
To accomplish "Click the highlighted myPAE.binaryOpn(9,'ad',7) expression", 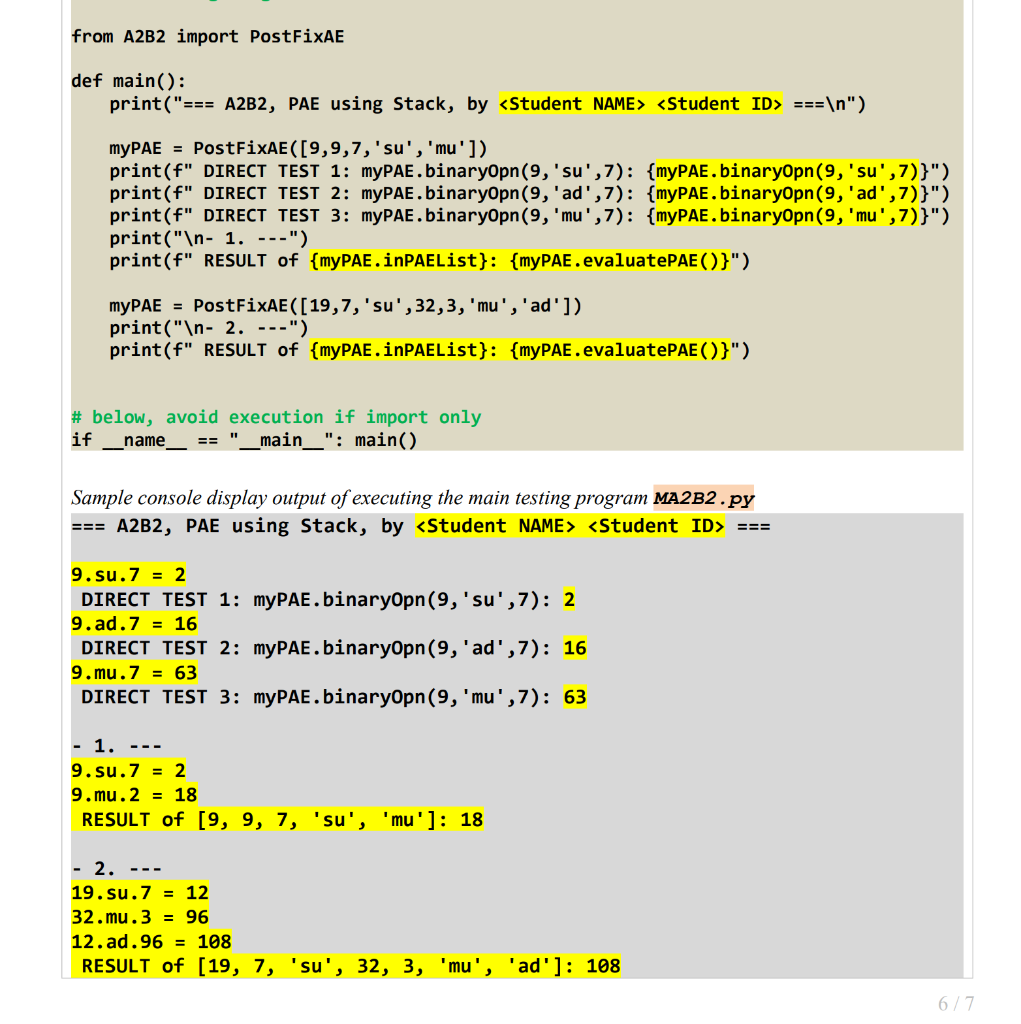I will pos(788,193).
